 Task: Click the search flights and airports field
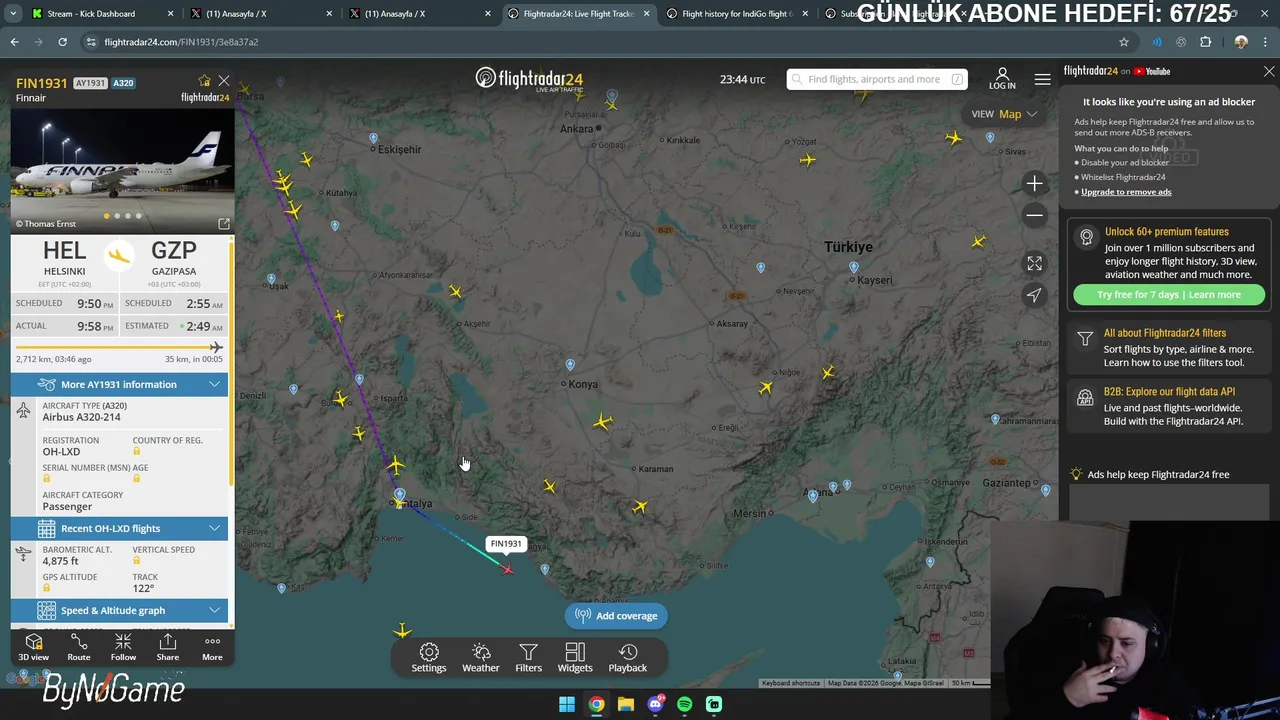pyautogui.click(x=877, y=79)
